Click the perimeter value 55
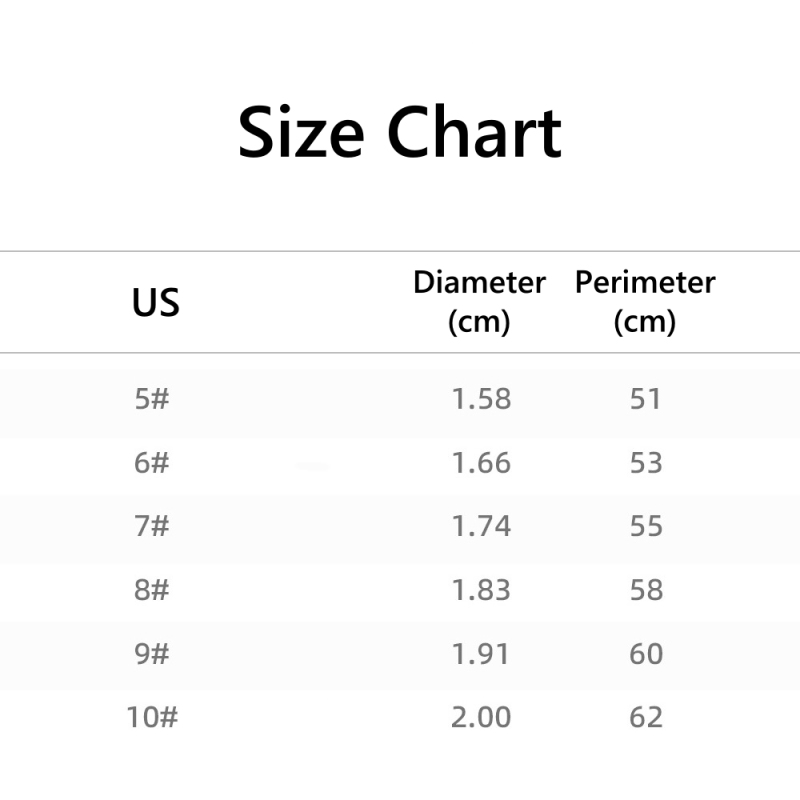Image resolution: width=800 pixels, height=800 pixels. click(646, 526)
